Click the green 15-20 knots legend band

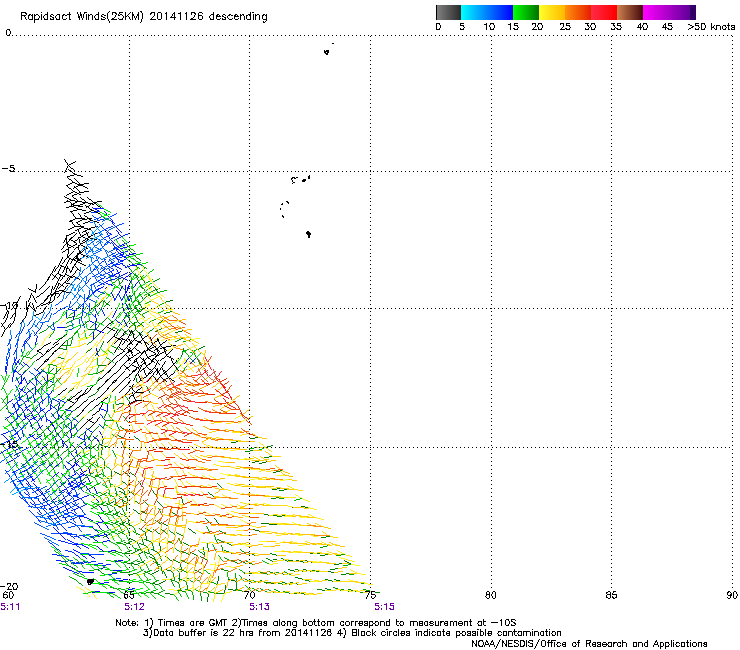click(x=526, y=12)
